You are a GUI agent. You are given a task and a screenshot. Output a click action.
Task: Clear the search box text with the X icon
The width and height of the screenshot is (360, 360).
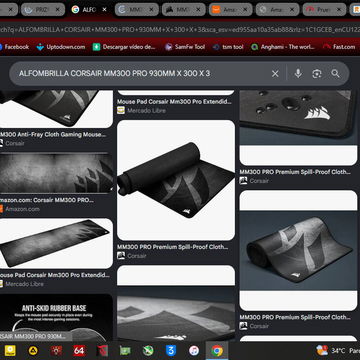pyautogui.click(x=275, y=74)
